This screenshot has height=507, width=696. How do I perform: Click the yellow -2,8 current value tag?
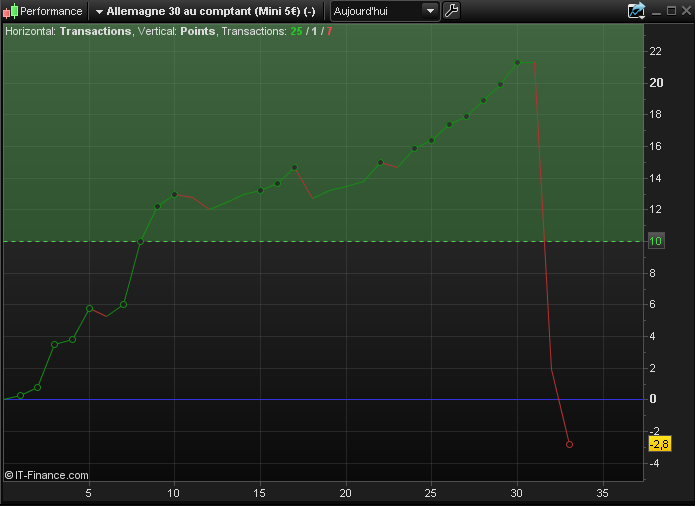[x=660, y=444]
